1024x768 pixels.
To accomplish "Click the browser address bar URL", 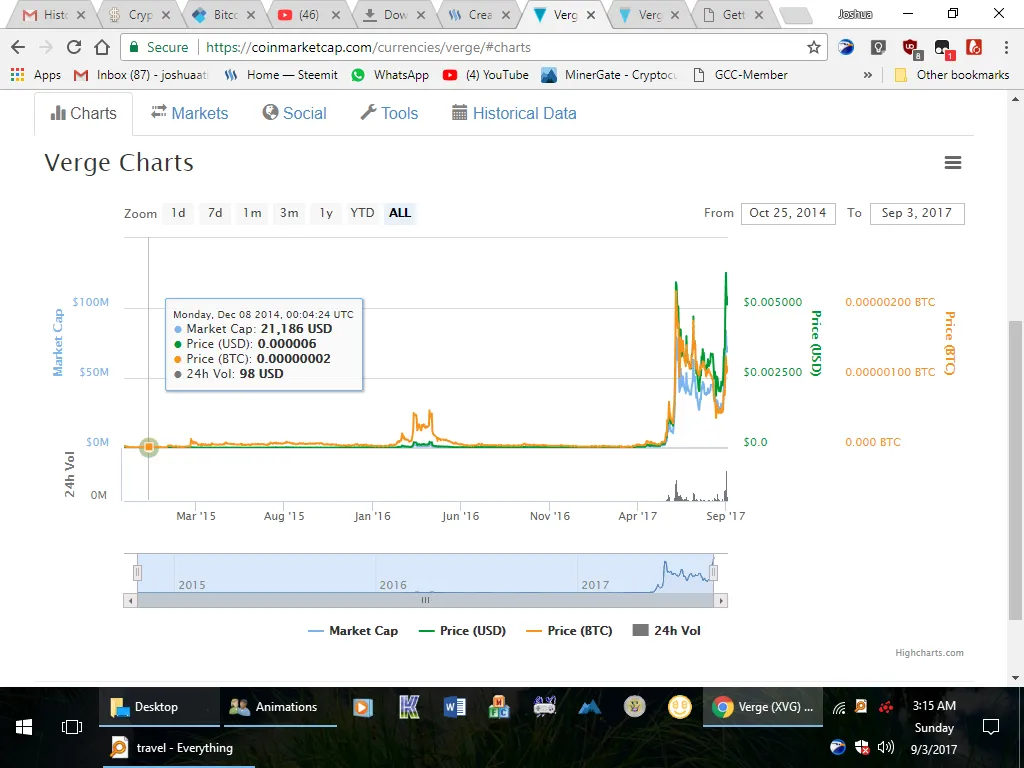I will click(x=368, y=47).
